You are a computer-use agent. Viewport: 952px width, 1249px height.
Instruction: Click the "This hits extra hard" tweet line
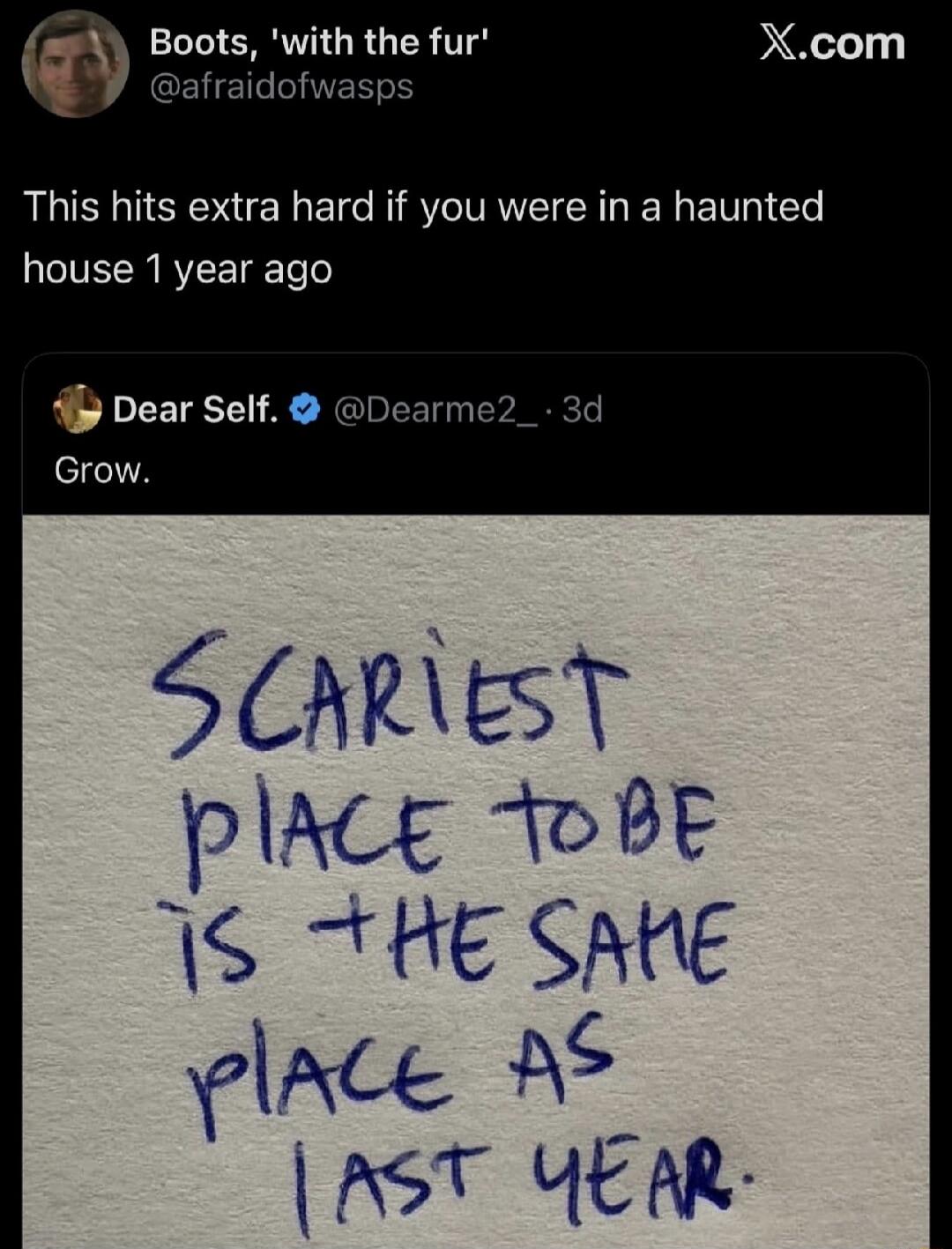point(423,207)
